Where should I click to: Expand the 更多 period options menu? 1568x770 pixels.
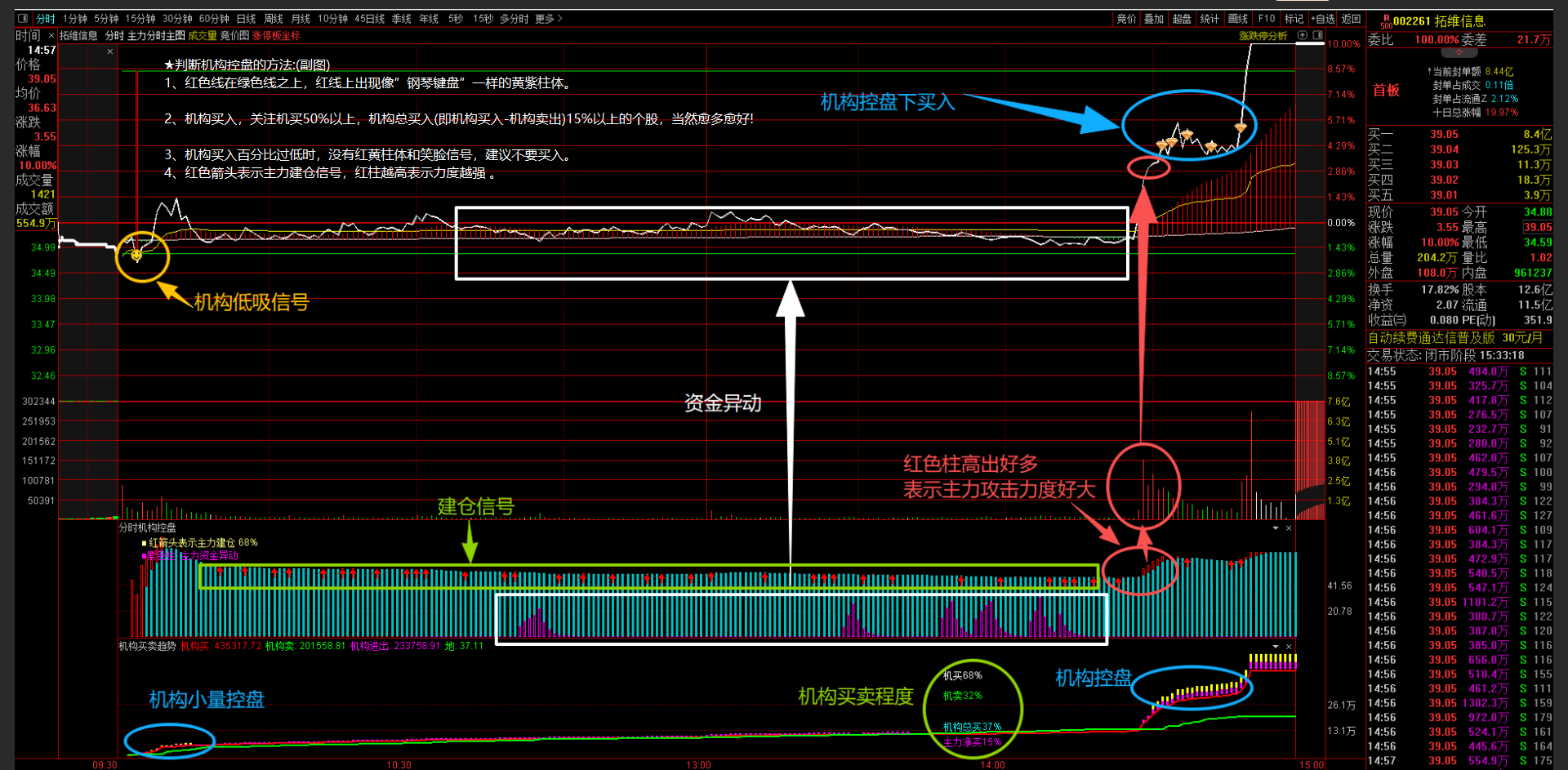point(544,18)
